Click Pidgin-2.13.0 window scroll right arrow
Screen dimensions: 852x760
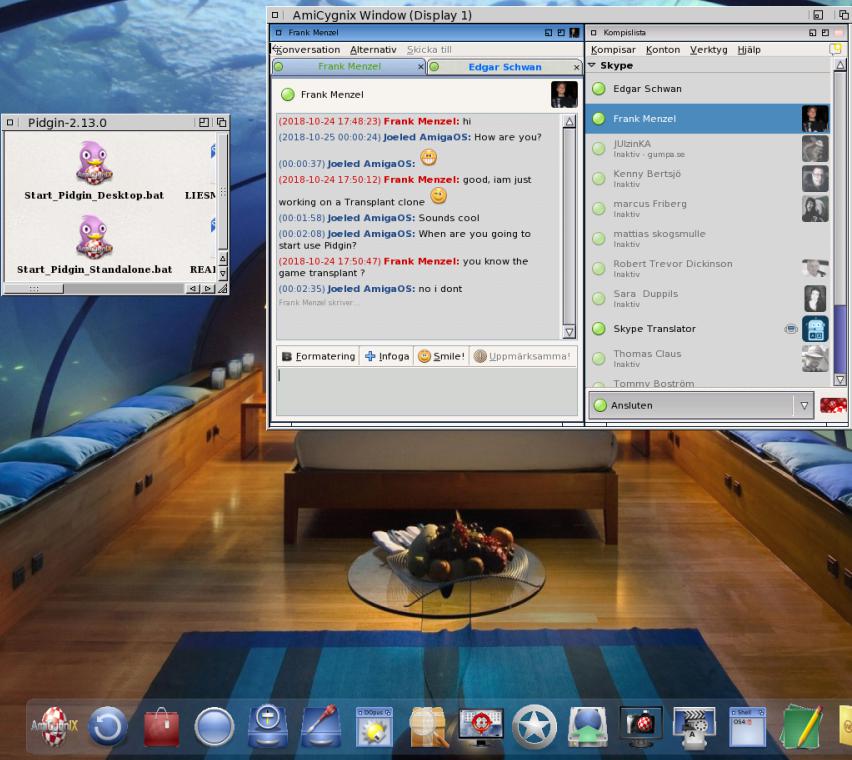(x=208, y=289)
